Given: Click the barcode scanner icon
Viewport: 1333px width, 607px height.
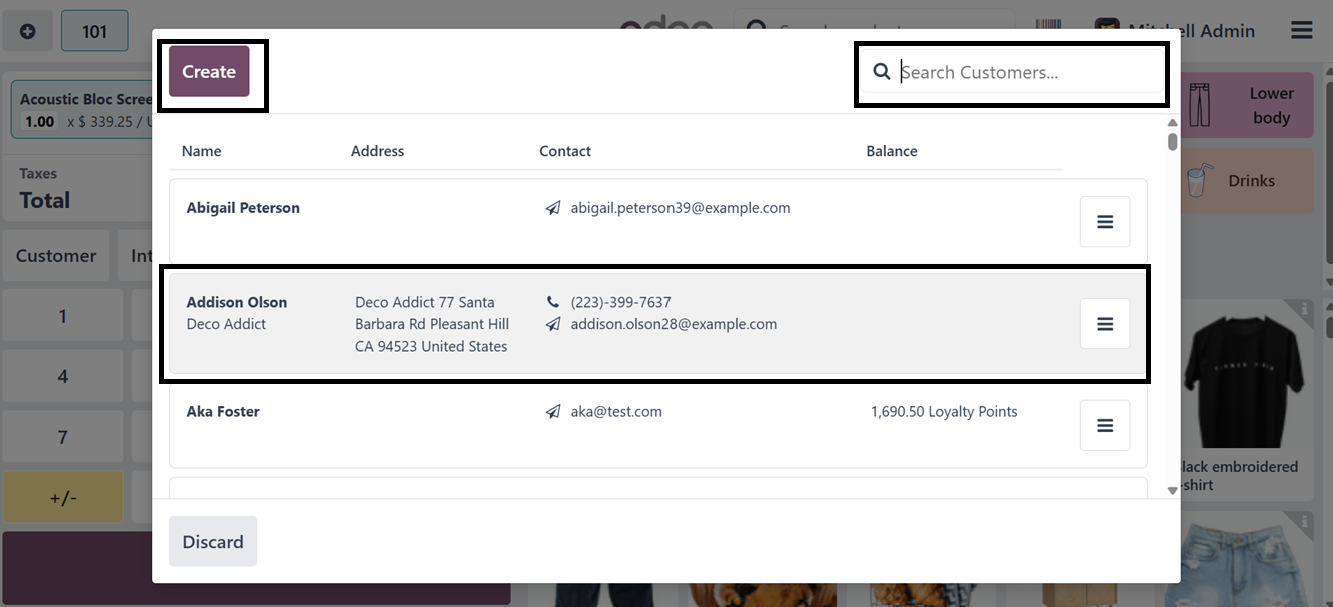Looking at the screenshot, I should coord(1048,29).
